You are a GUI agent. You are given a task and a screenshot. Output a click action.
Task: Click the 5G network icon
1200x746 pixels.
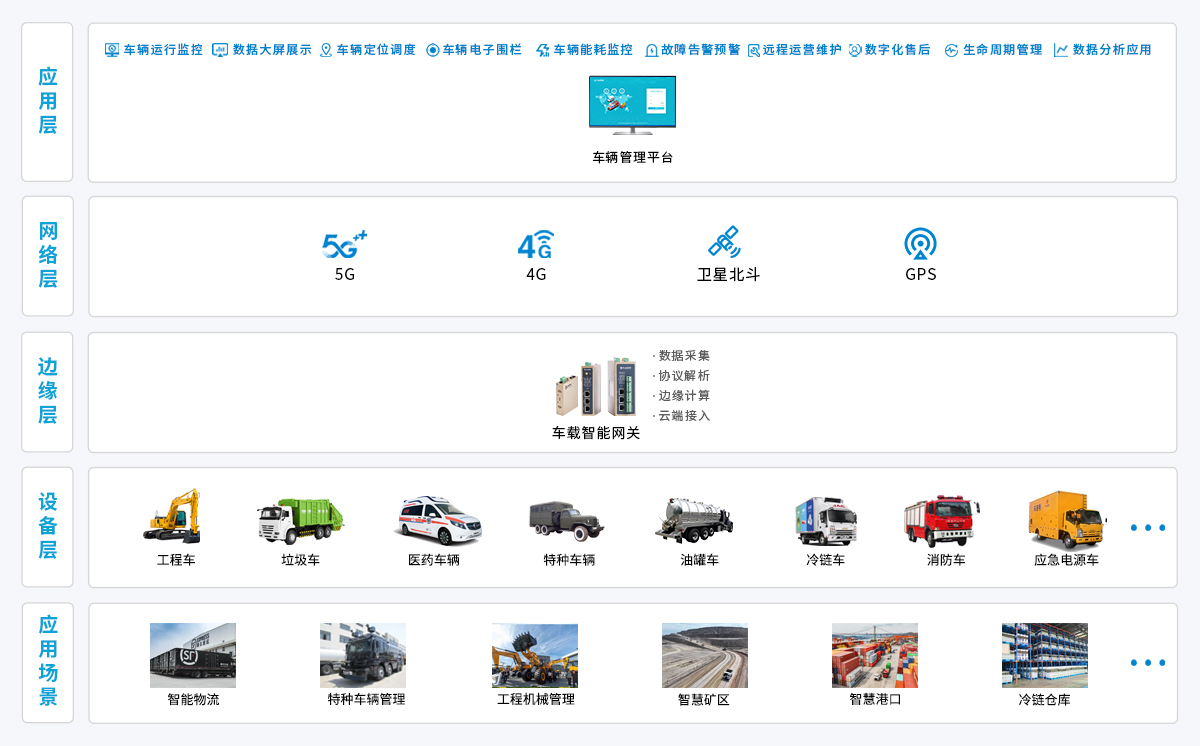(344, 244)
